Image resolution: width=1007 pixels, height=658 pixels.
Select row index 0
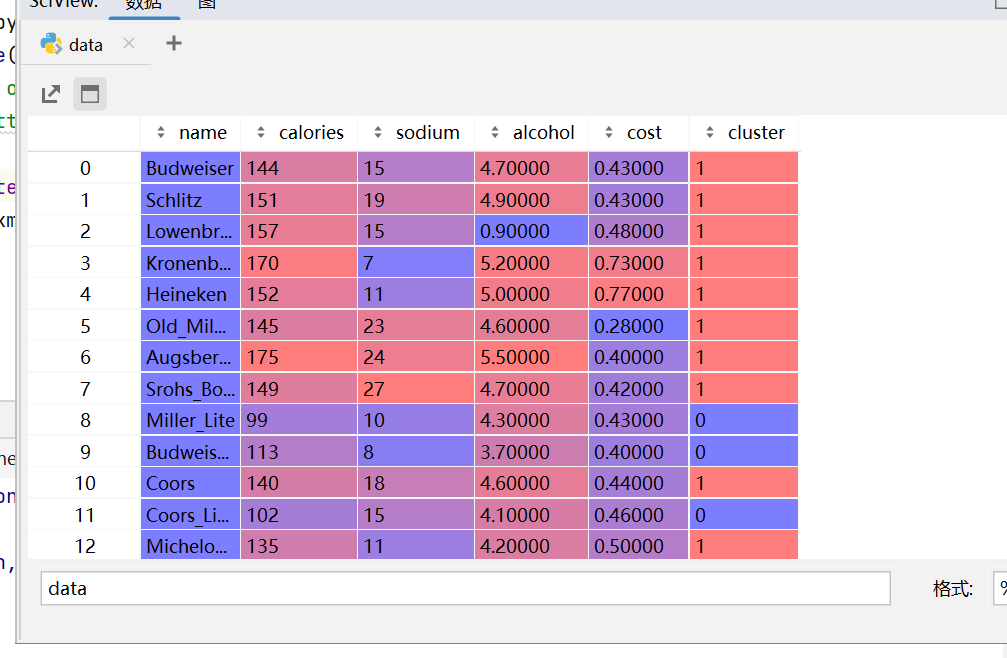85,168
